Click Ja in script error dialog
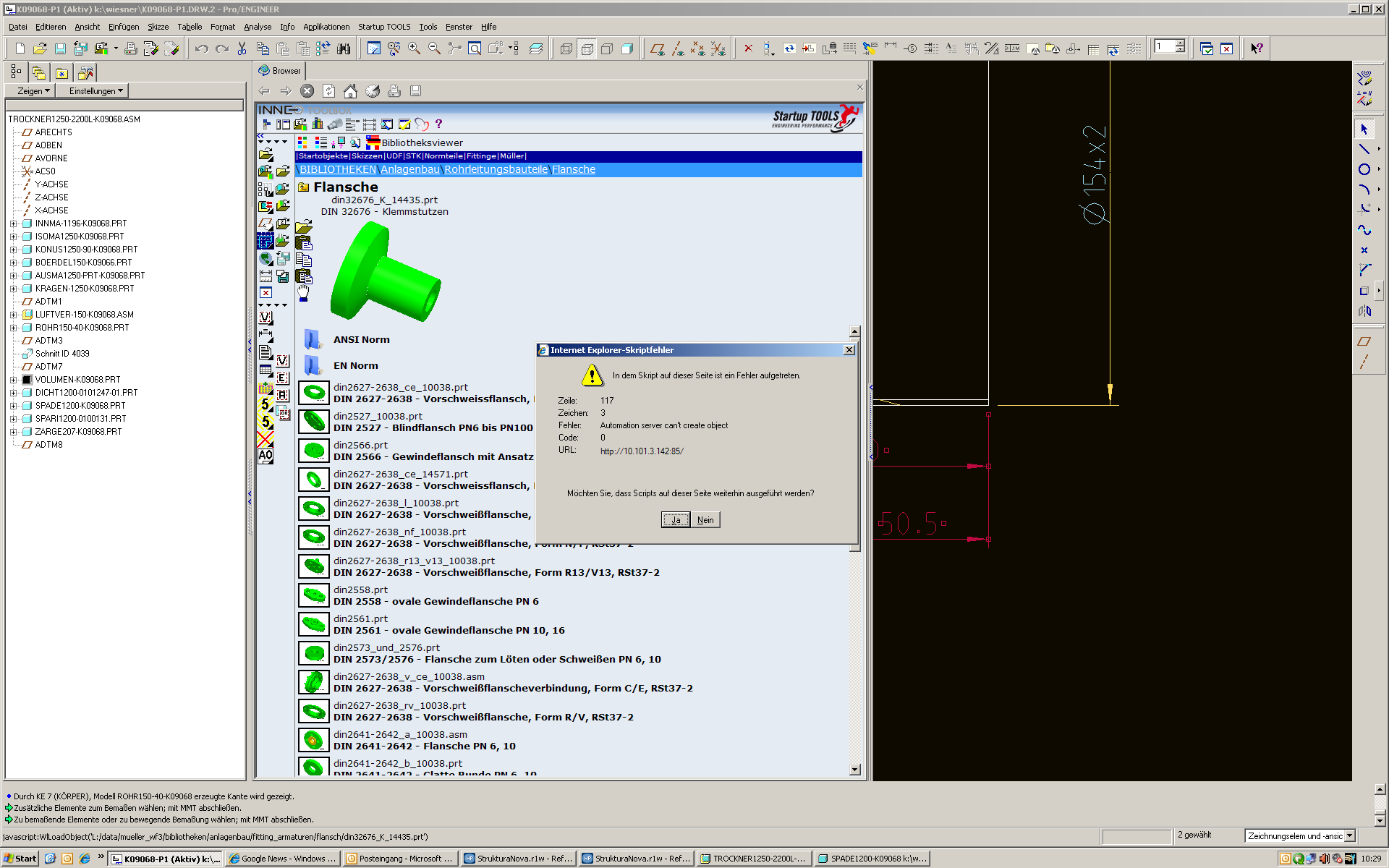The image size is (1389, 868). tap(676, 520)
